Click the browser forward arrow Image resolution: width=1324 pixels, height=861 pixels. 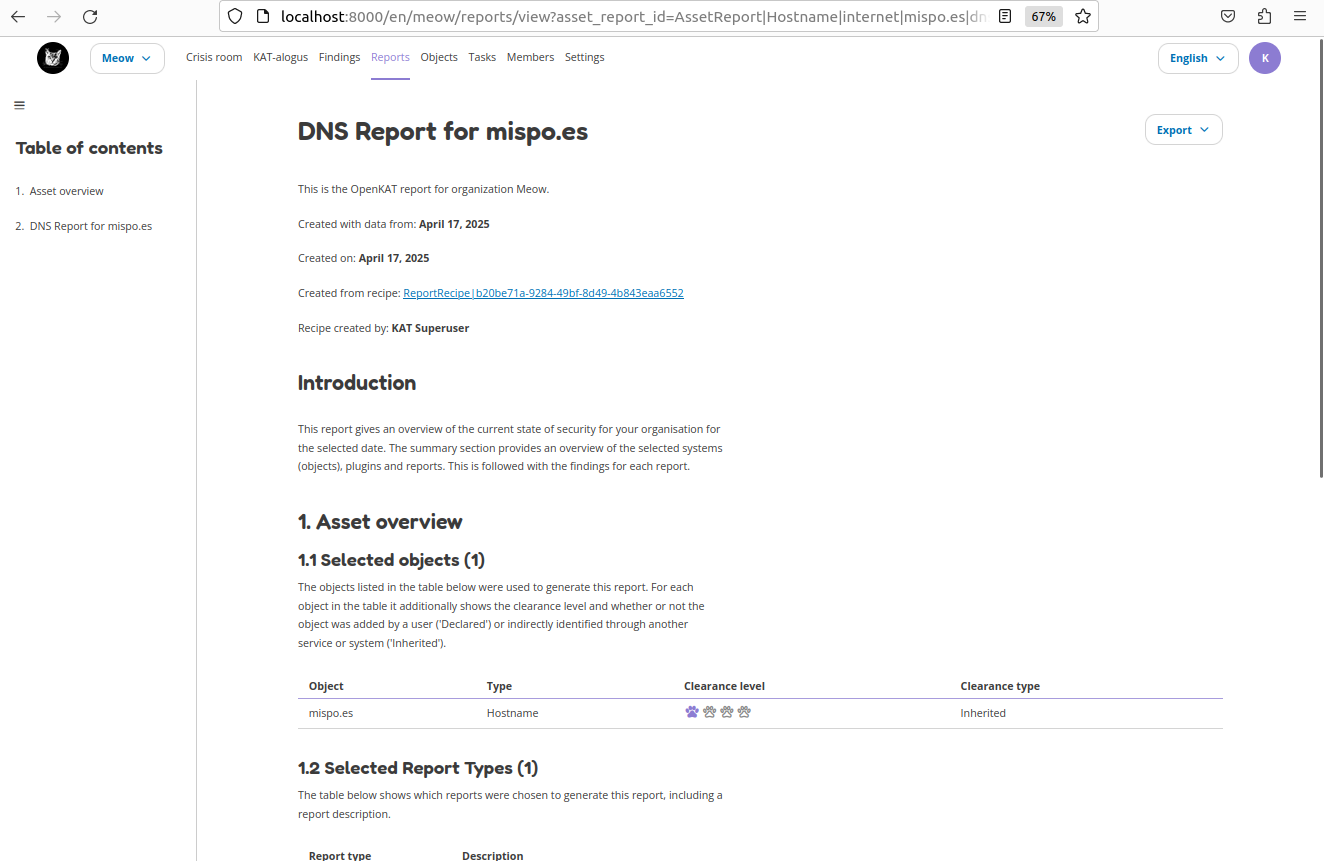54,16
